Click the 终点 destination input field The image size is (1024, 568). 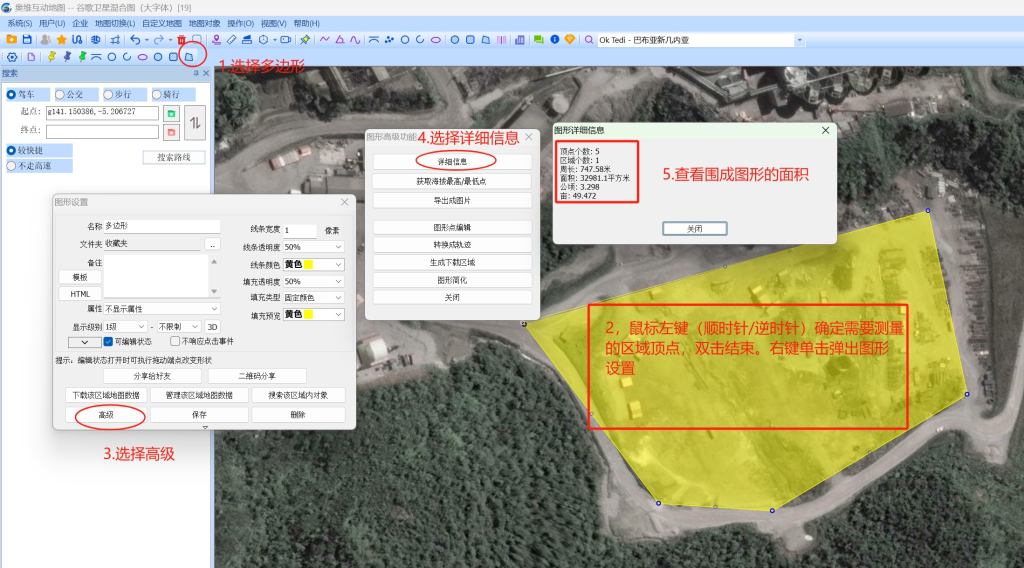(x=102, y=131)
